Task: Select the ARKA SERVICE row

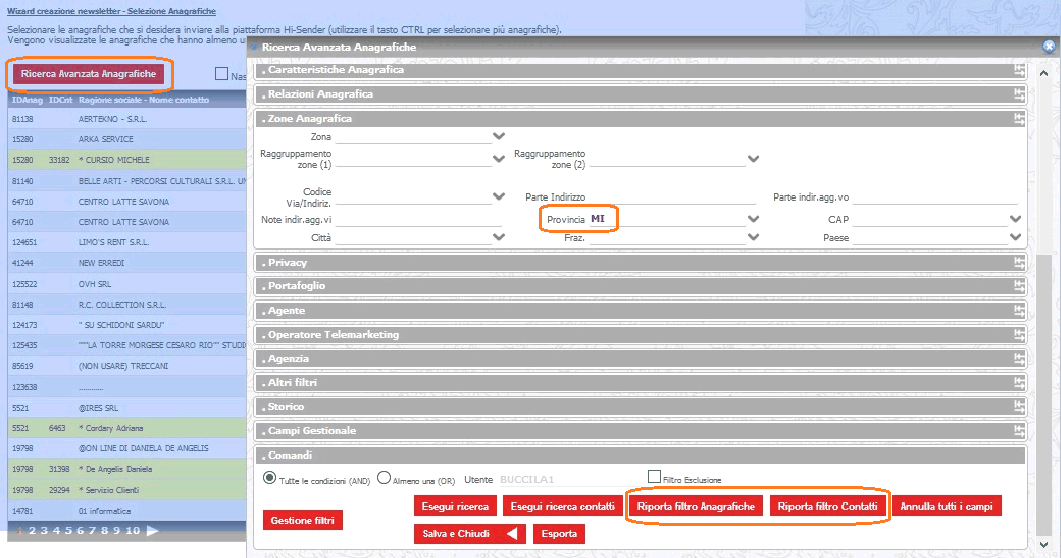Action: tap(127, 139)
